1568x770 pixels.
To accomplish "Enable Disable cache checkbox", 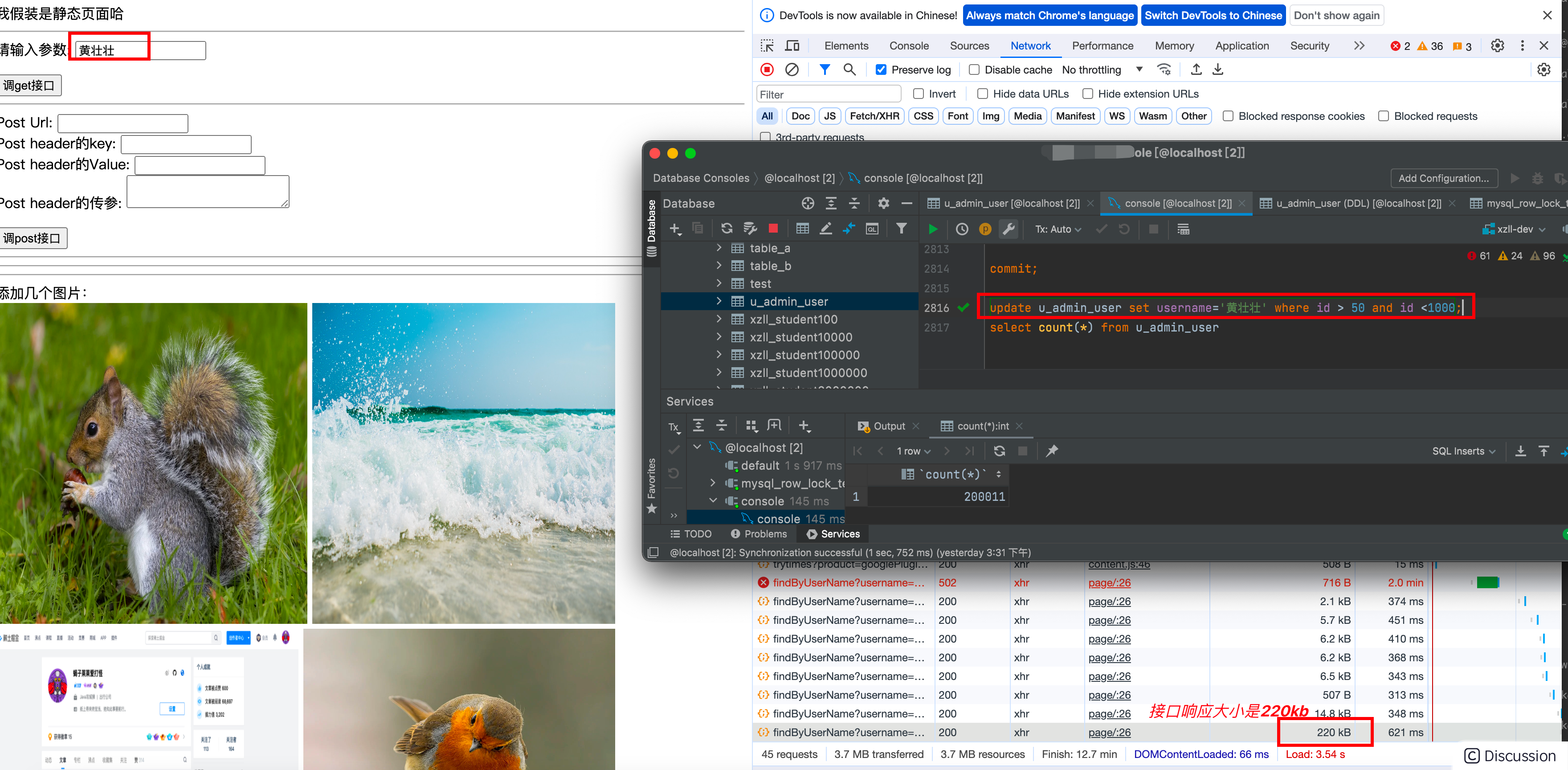I will (974, 70).
